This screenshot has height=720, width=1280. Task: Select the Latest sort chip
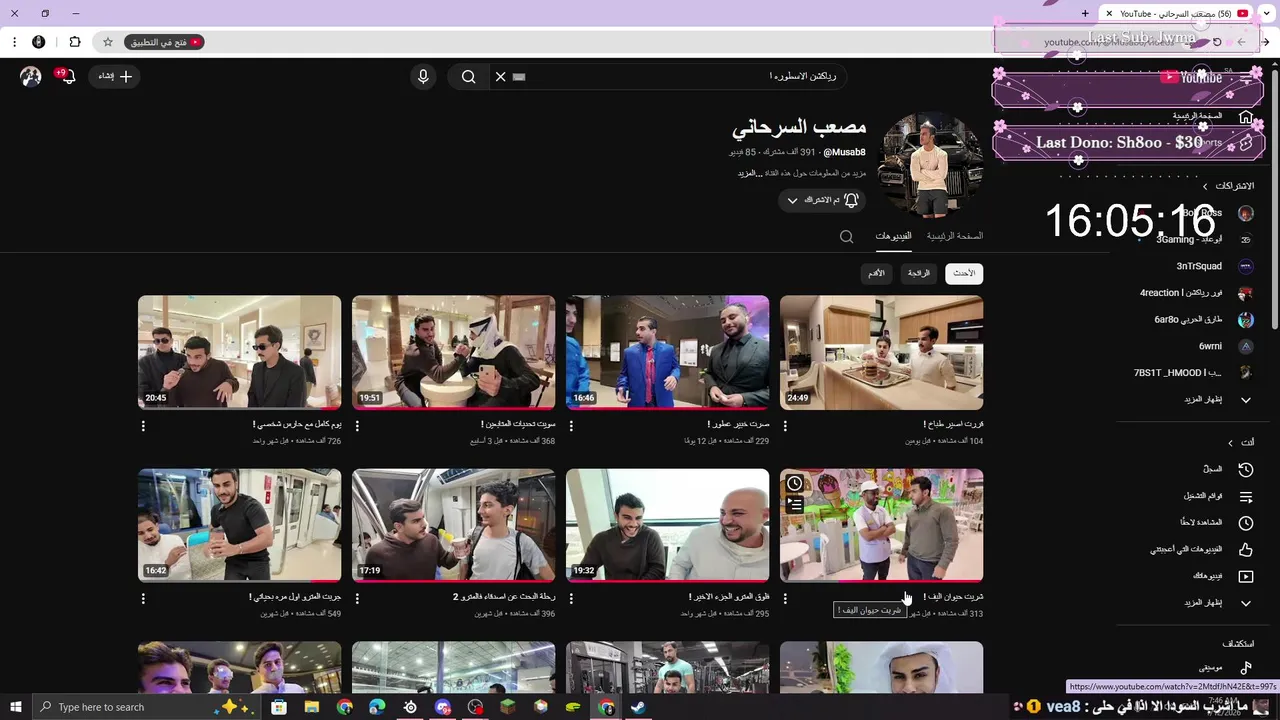[x=964, y=273]
